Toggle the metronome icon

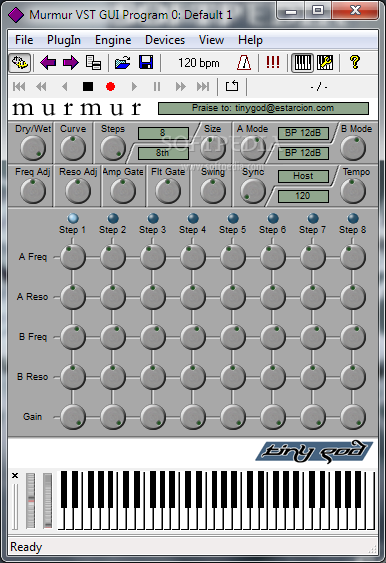coord(244,63)
